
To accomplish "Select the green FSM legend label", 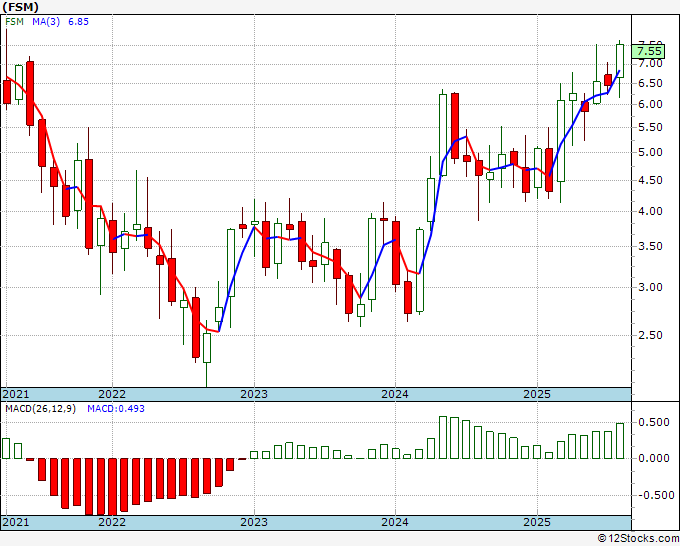I will pos(14,22).
